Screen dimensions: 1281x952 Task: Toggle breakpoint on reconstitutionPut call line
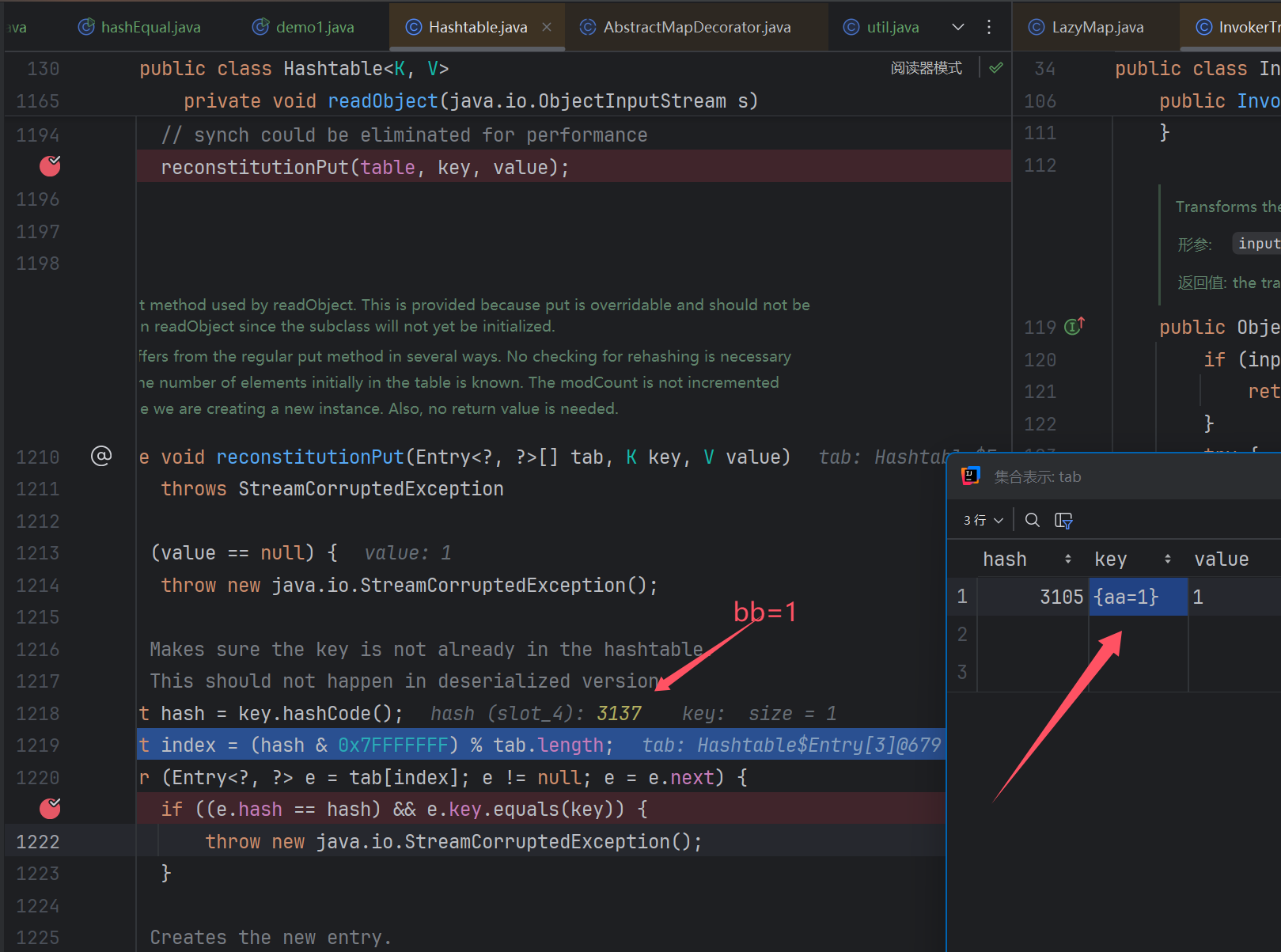click(x=51, y=166)
